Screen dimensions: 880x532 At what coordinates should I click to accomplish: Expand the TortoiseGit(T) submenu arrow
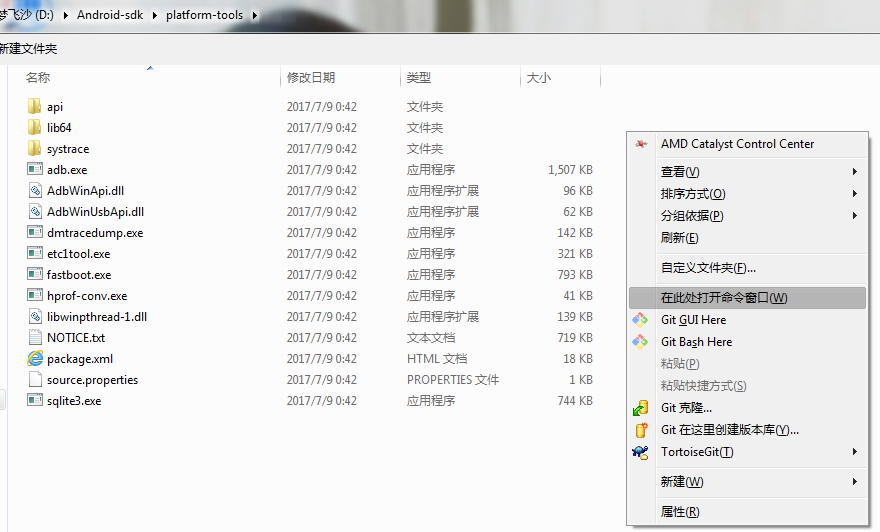pos(854,452)
